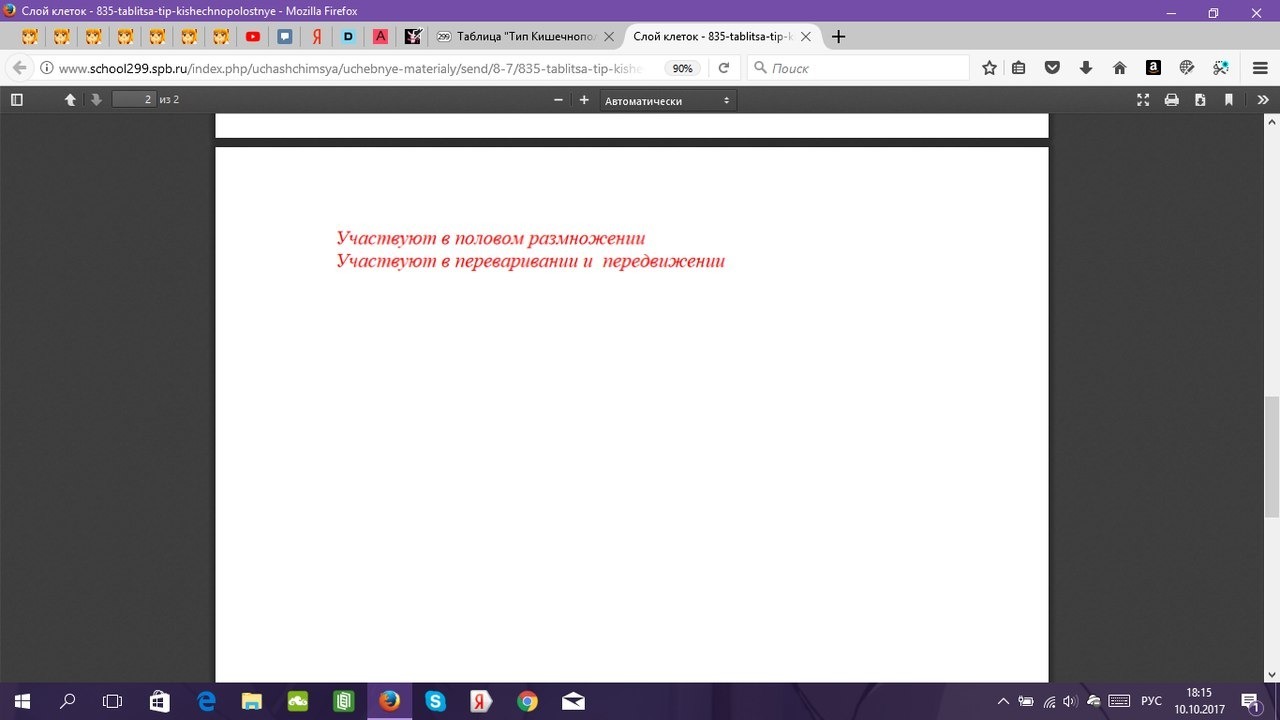Reset the 90% page zoom indicator
Image resolution: width=1280 pixels, height=720 pixels.
(682, 69)
